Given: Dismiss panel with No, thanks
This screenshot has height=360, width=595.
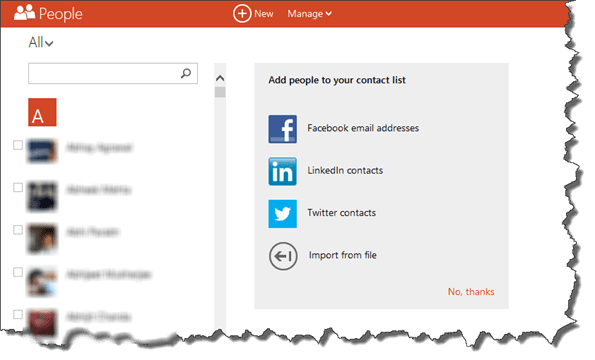Looking at the screenshot, I should (x=471, y=292).
